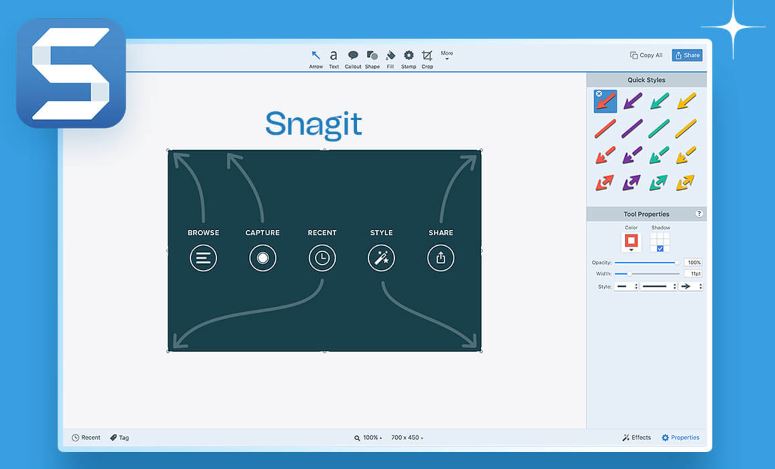Click the Quick Styles panel header
This screenshot has height=469, width=775.
pyautogui.click(x=646, y=80)
